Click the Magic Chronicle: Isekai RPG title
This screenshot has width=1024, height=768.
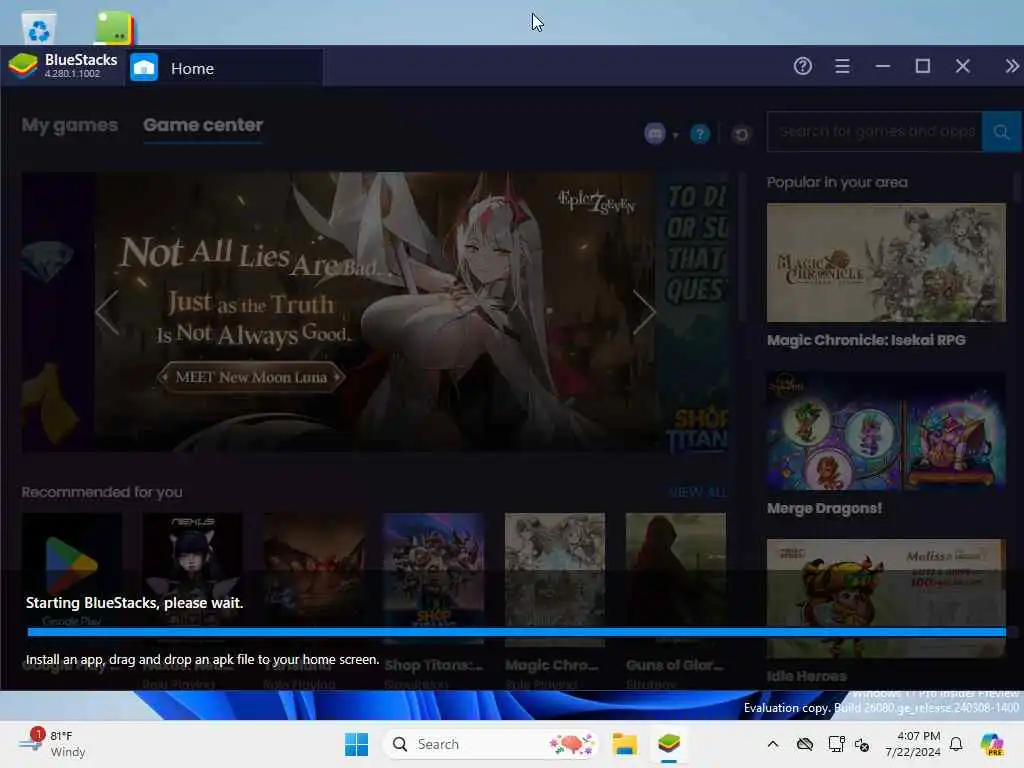tap(866, 340)
